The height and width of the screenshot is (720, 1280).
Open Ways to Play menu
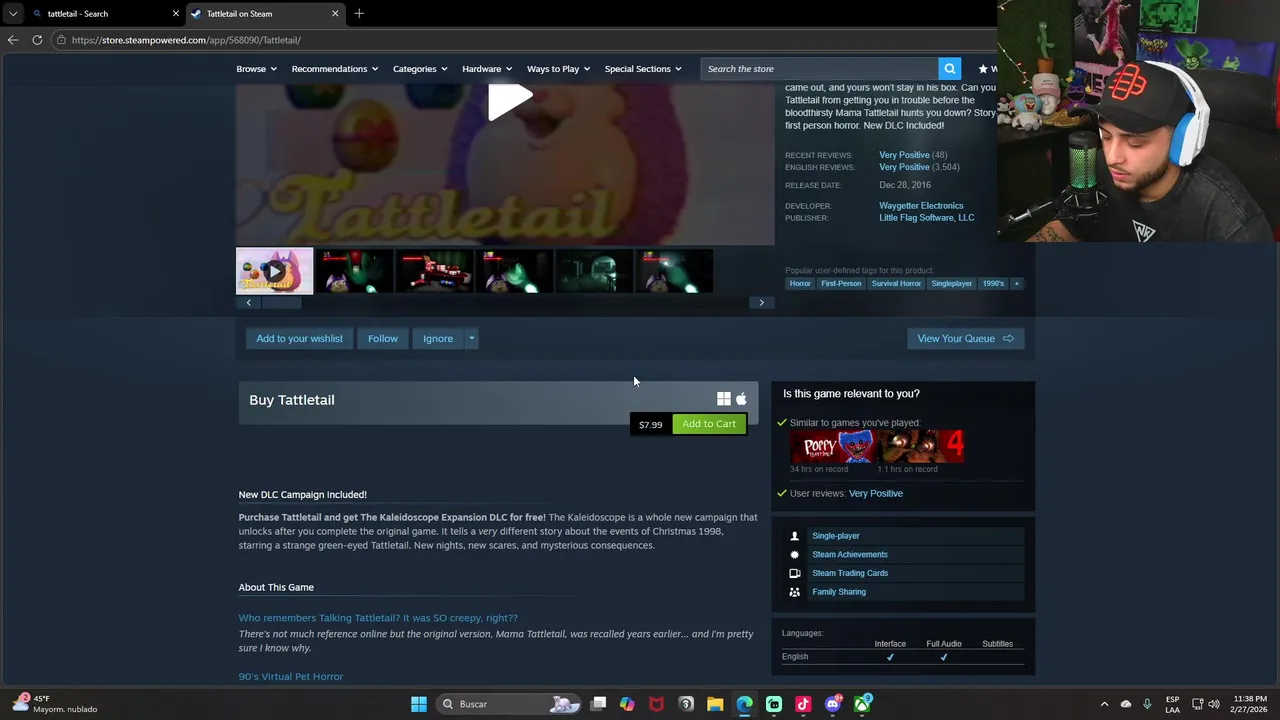point(558,69)
